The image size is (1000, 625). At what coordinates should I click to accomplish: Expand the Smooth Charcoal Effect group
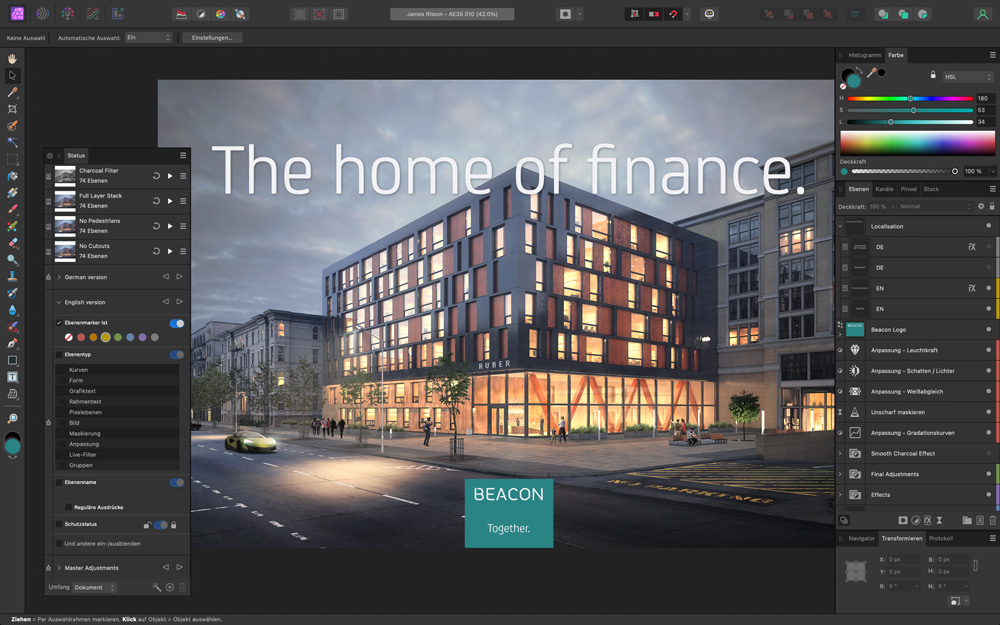(840, 453)
